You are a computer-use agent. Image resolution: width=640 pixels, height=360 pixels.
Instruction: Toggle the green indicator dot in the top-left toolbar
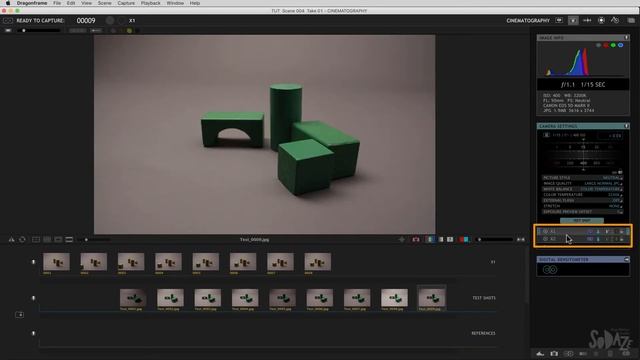point(129,31)
